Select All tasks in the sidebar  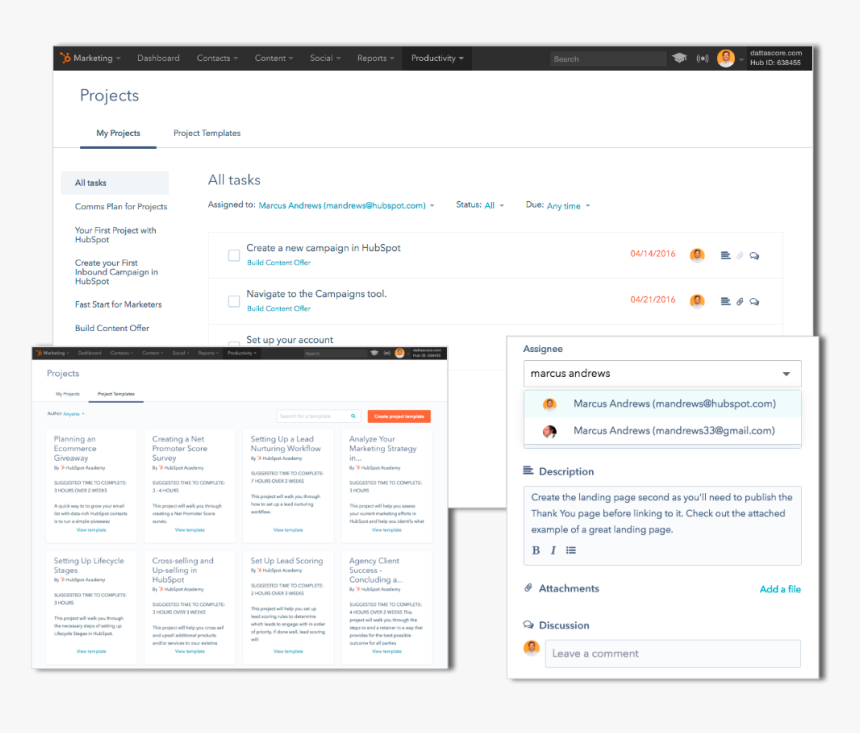tap(115, 183)
